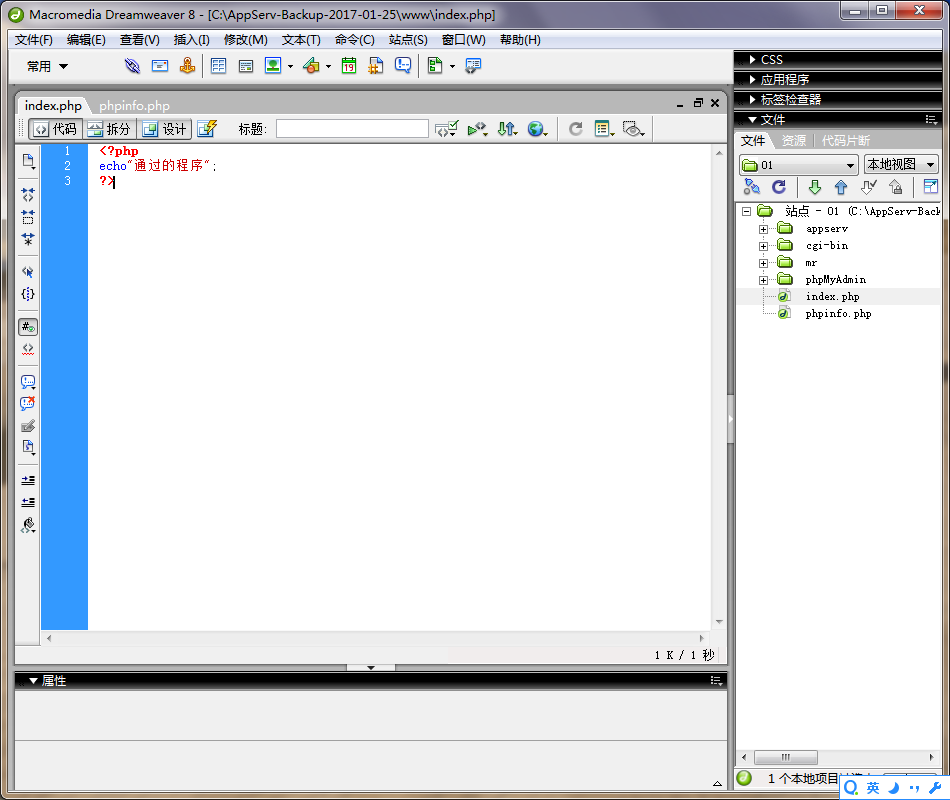Click the Indent Code icon
The image size is (950, 800).
28,481
